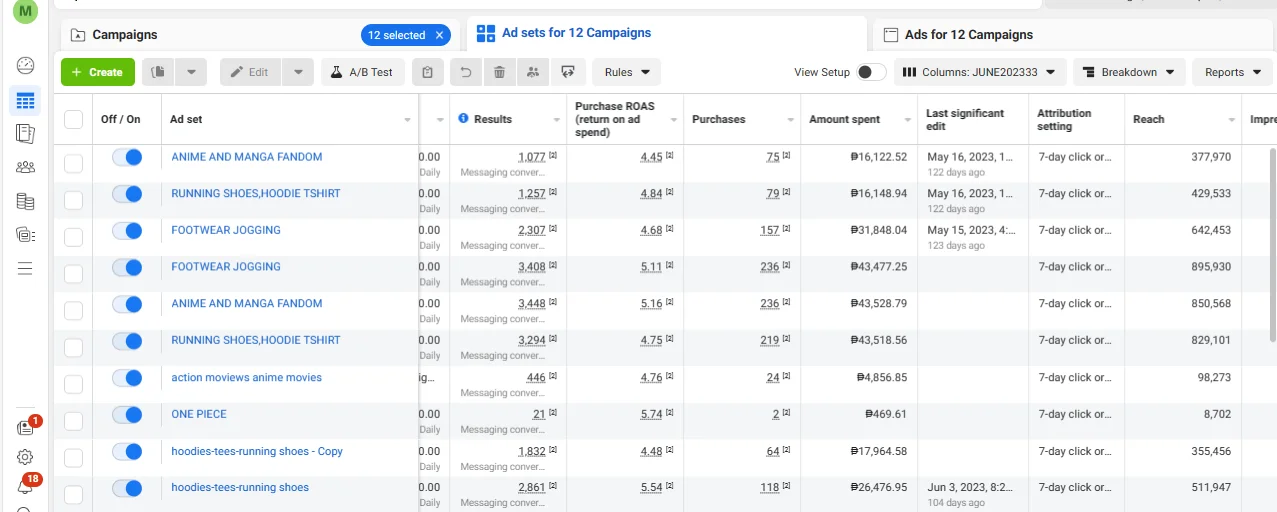The height and width of the screenshot is (512, 1277).
Task: Open the Ad set column sort arrow
Action: pyautogui.click(x=408, y=120)
